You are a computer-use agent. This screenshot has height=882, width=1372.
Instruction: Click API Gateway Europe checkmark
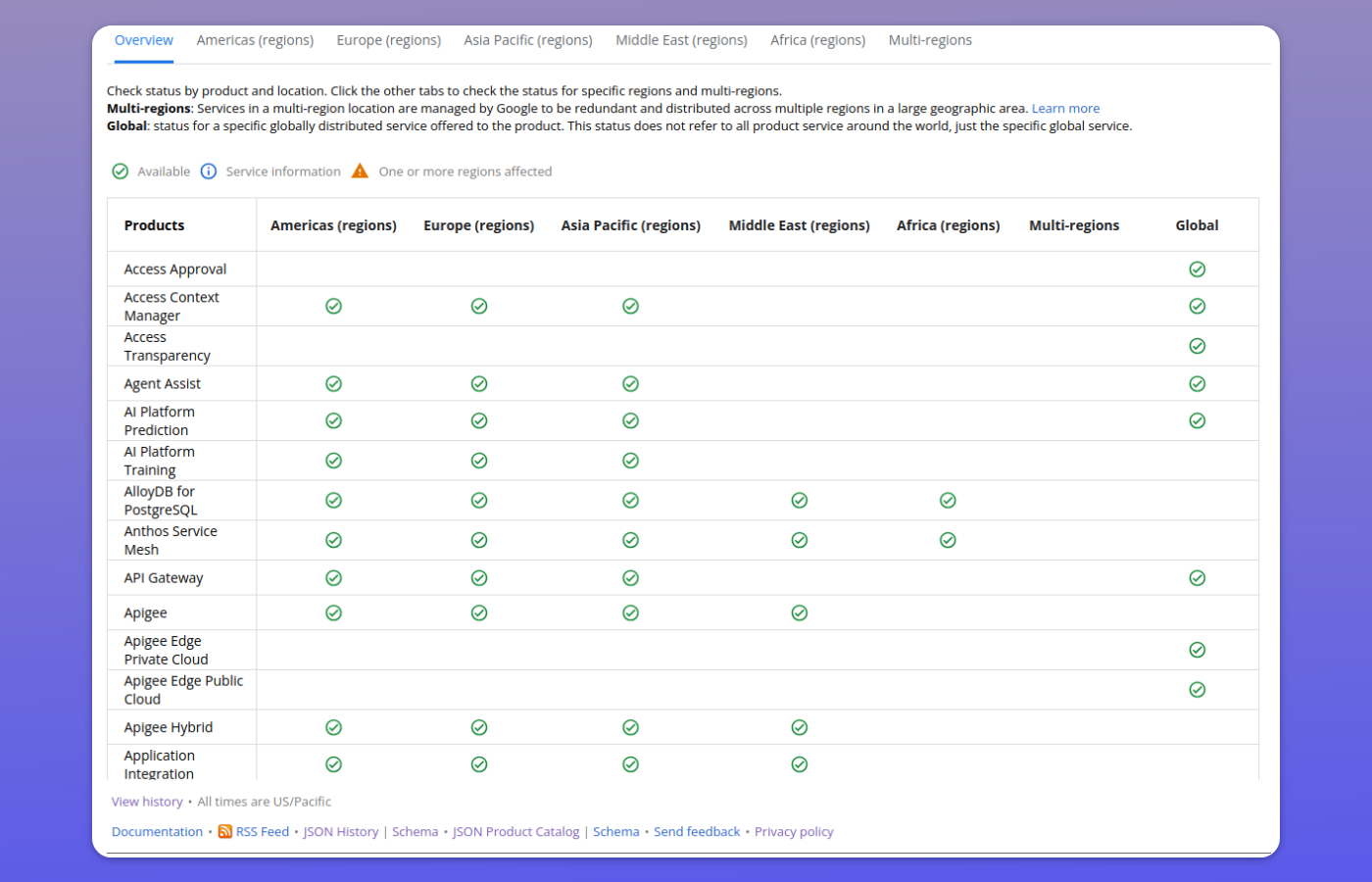click(479, 578)
